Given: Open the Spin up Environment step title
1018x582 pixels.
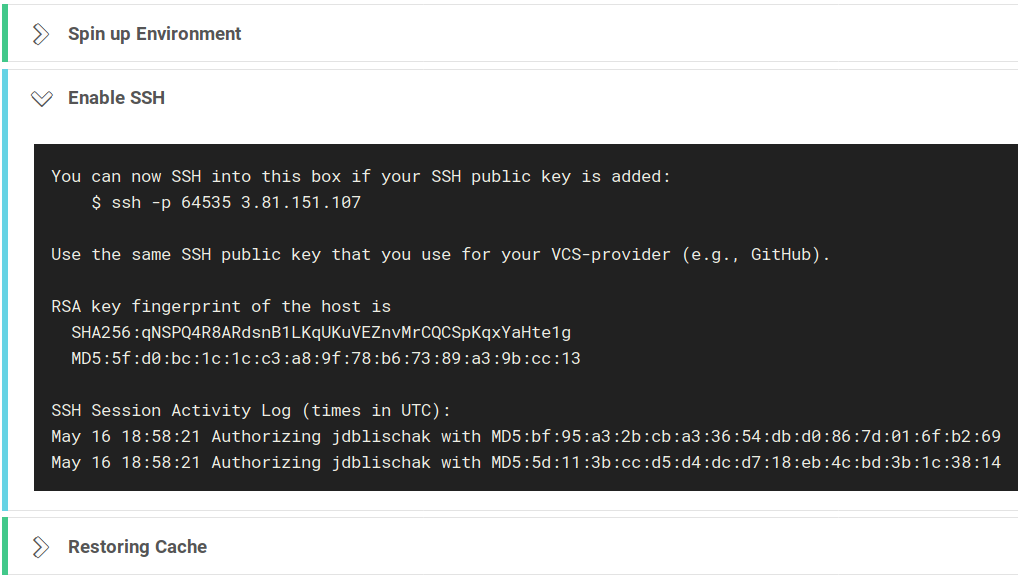Looking at the screenshot, I should tap(155, 34).
